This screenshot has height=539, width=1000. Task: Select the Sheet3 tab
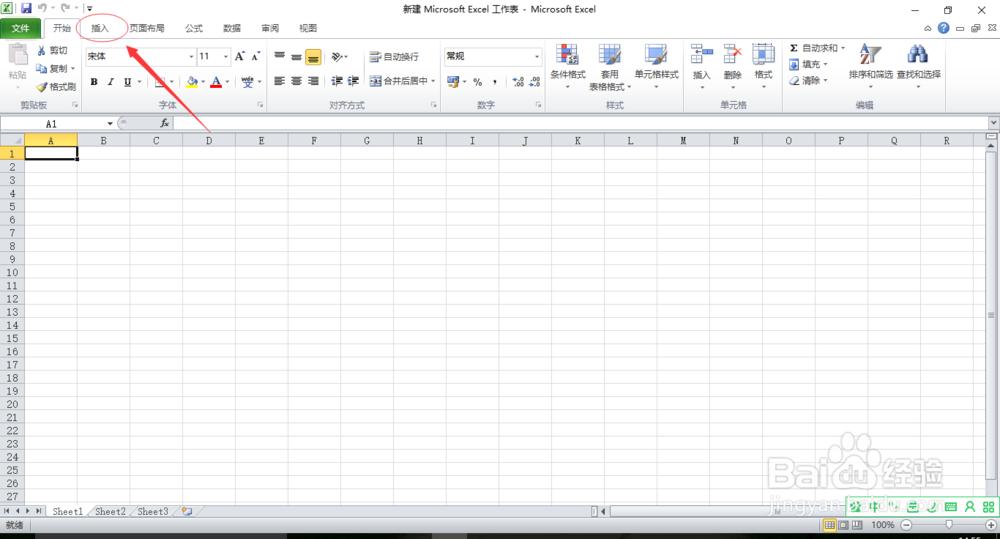(153, 512)
